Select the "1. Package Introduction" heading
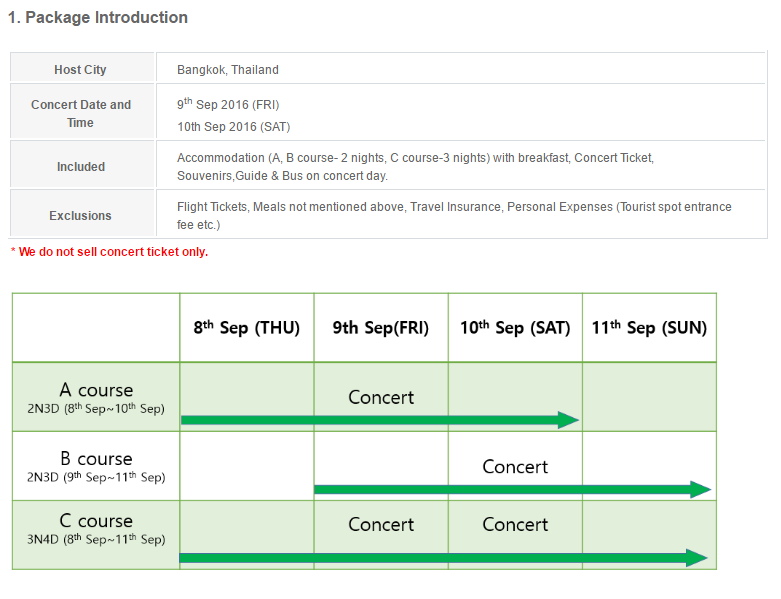The height and width of the screenshot is (599, 781). coord(98,17)
